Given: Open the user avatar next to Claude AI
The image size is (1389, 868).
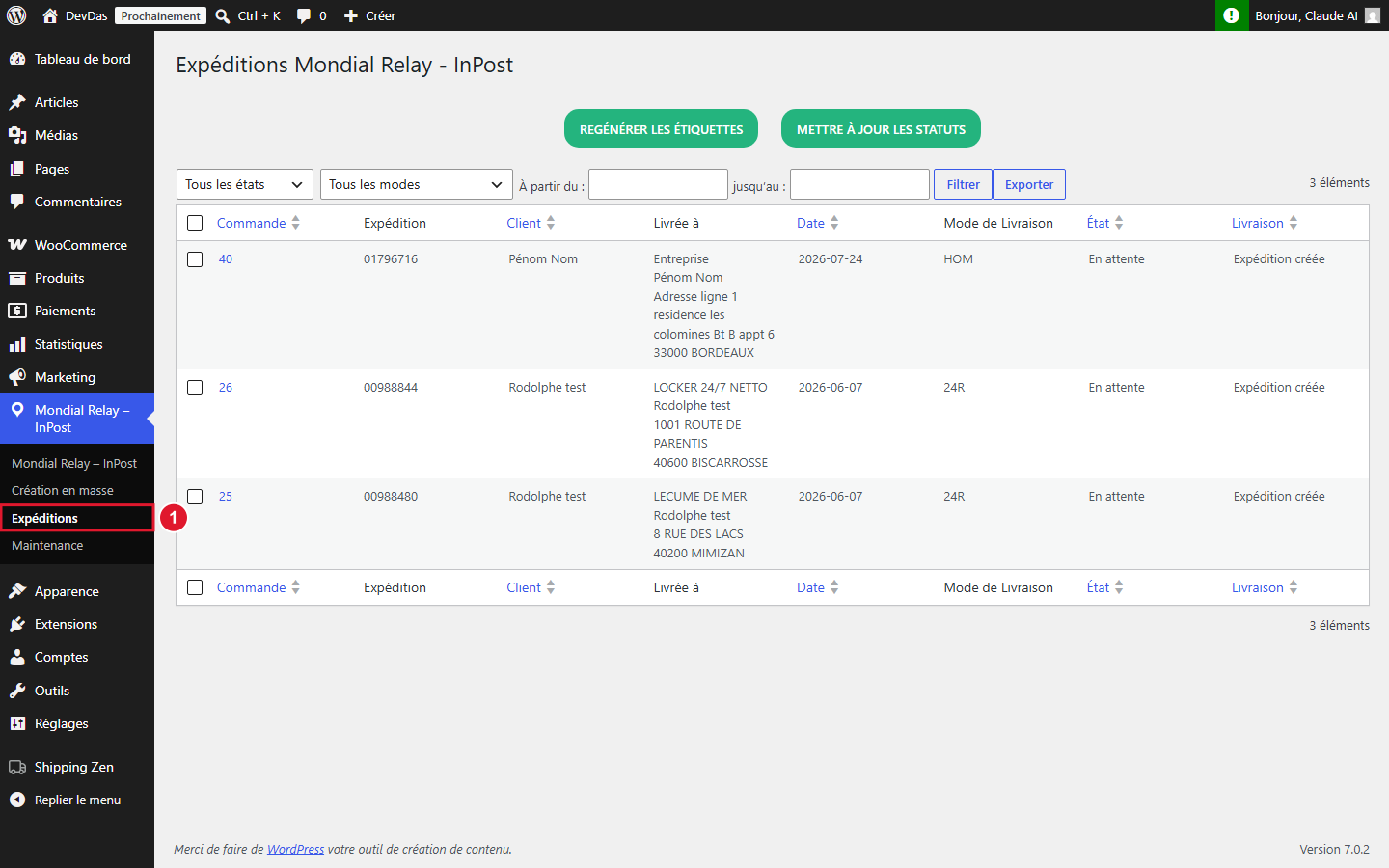Looking at the screenshot, I should pyautogui.click(x=1372, y=15).
